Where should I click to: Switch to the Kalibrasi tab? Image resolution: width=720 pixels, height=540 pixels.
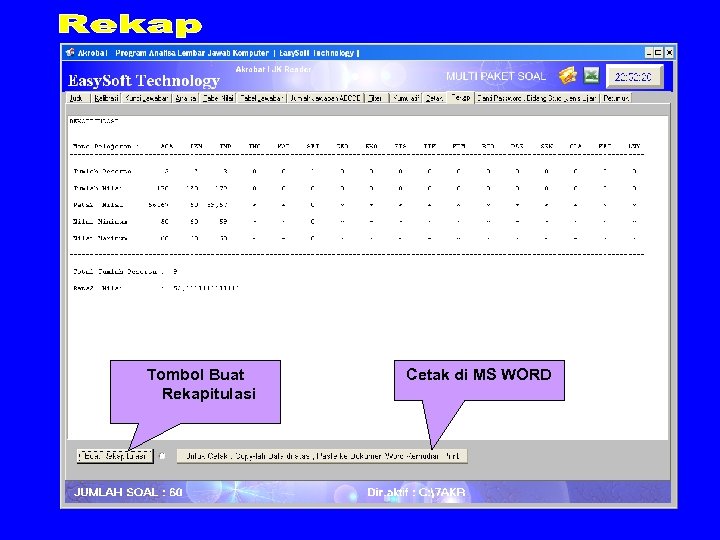[106, 98]
